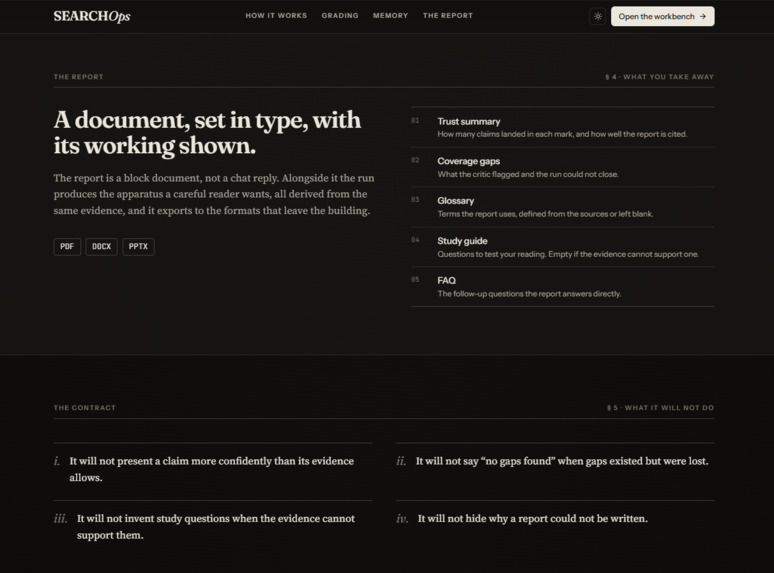Screen dimensions: 774x573
Task: Select the PPTX export badge
Action: pyautogui.click(x=138, y=246)
